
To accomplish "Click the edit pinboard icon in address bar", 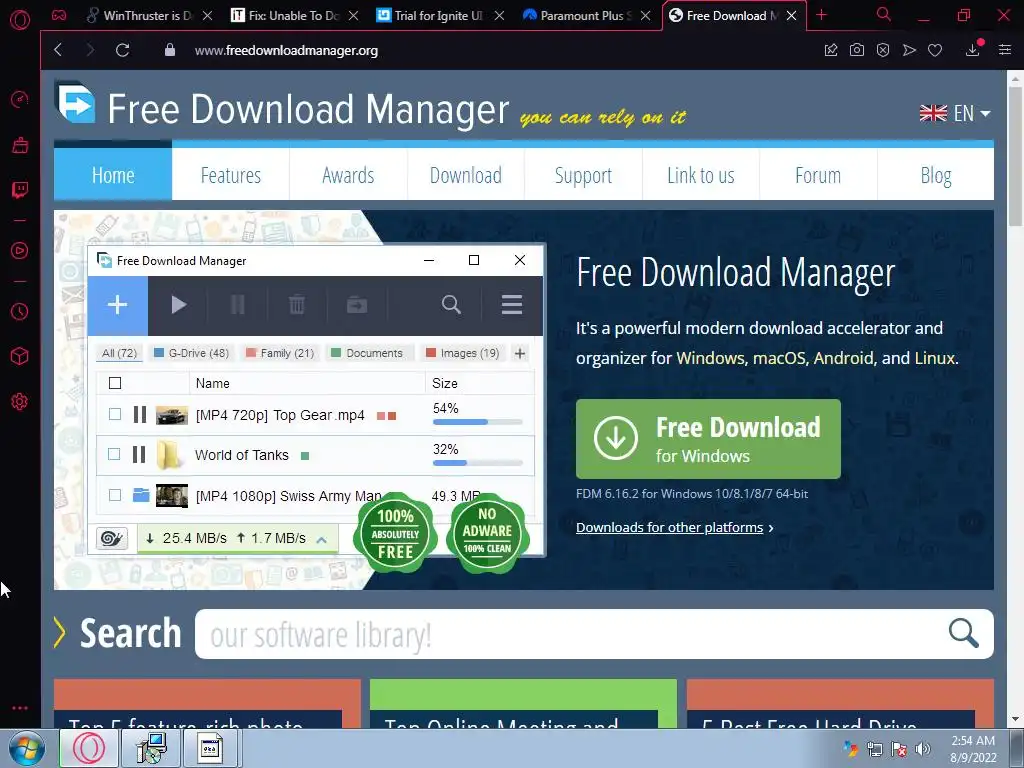I will (831, 50).
